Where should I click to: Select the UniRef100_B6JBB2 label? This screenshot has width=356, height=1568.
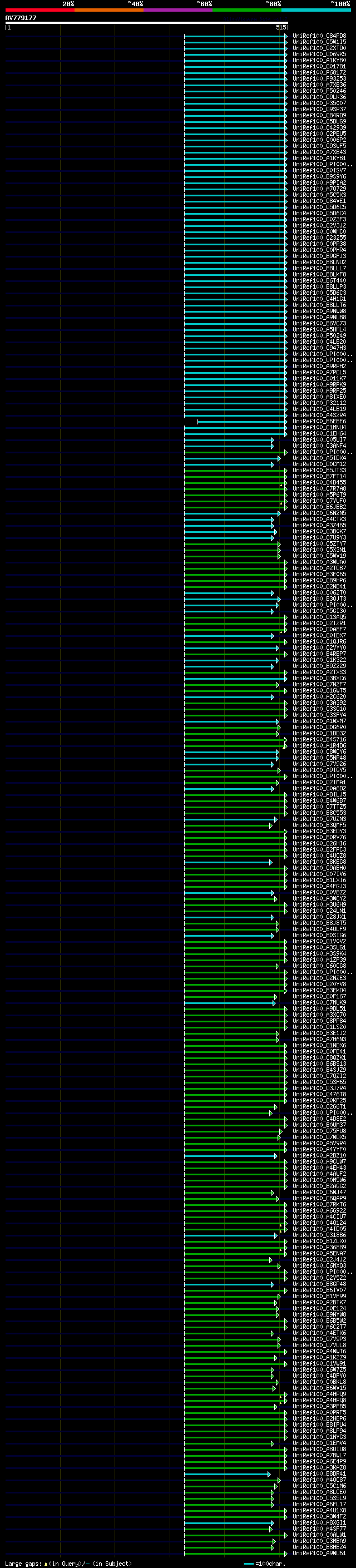coord(319,507)
